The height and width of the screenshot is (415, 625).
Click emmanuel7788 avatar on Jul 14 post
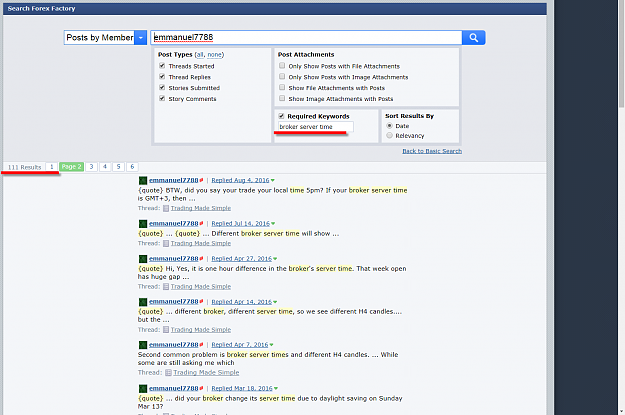tap(143, 224)
